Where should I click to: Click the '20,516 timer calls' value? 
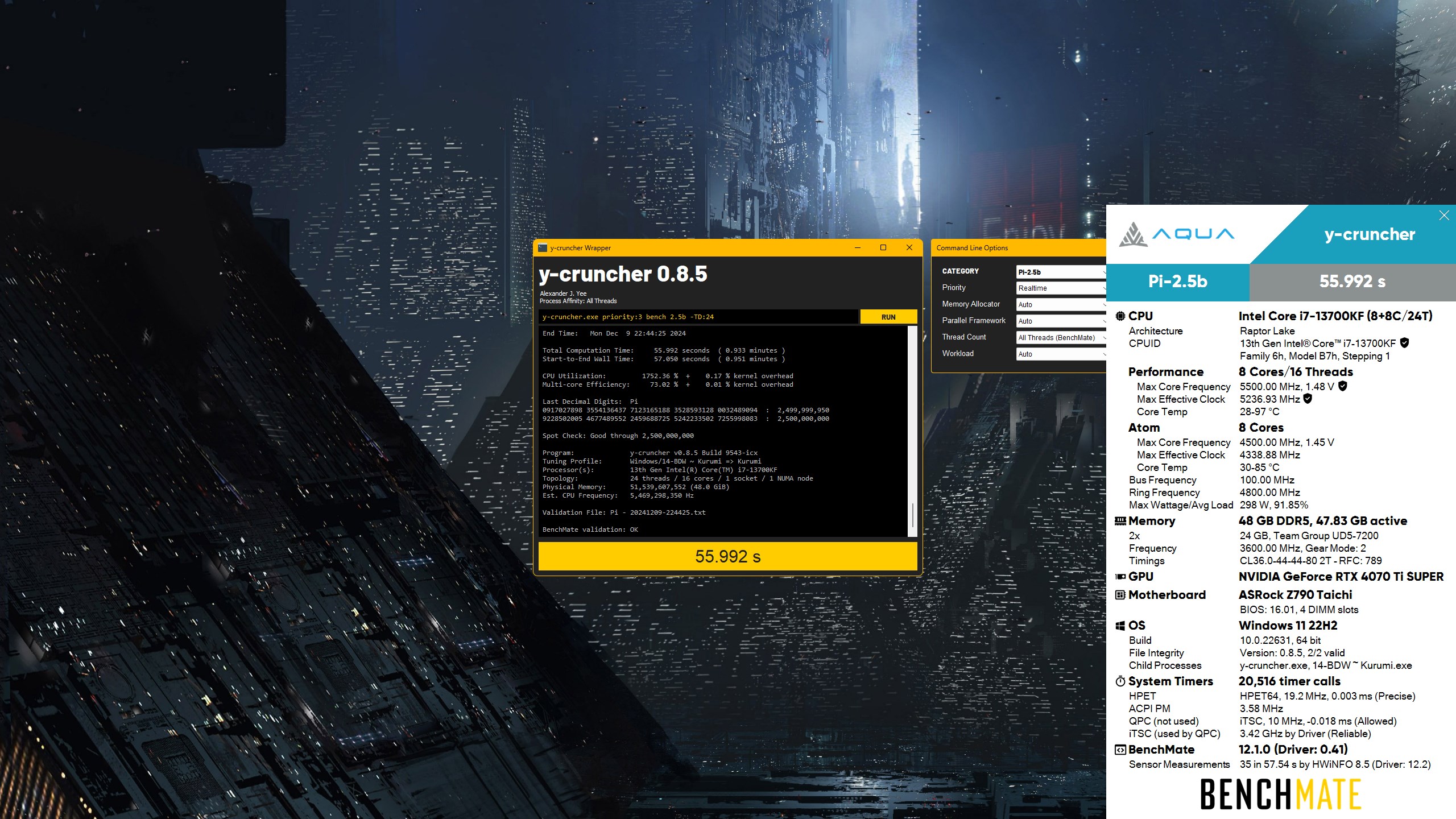pyautogui.click(x=1289, y=681)
